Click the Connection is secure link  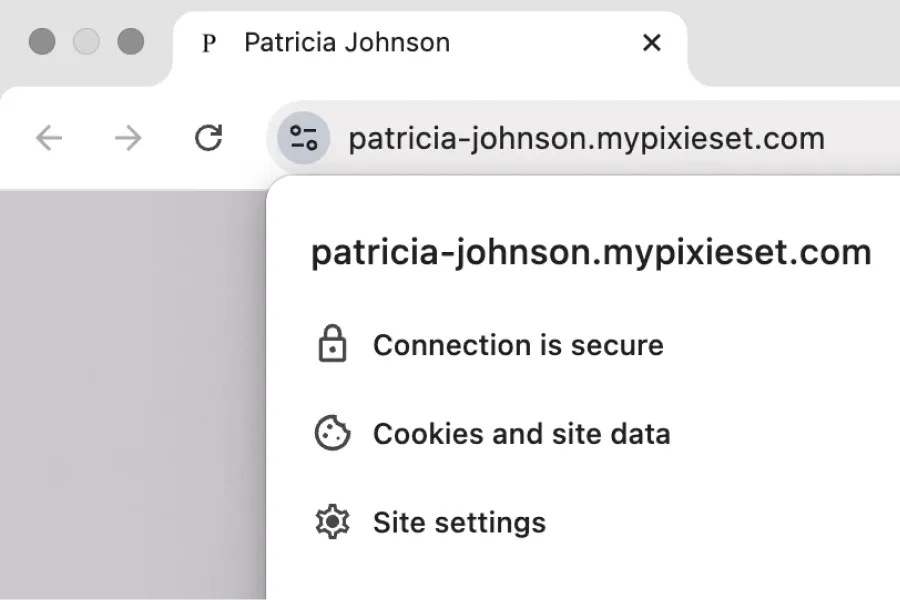517,344
